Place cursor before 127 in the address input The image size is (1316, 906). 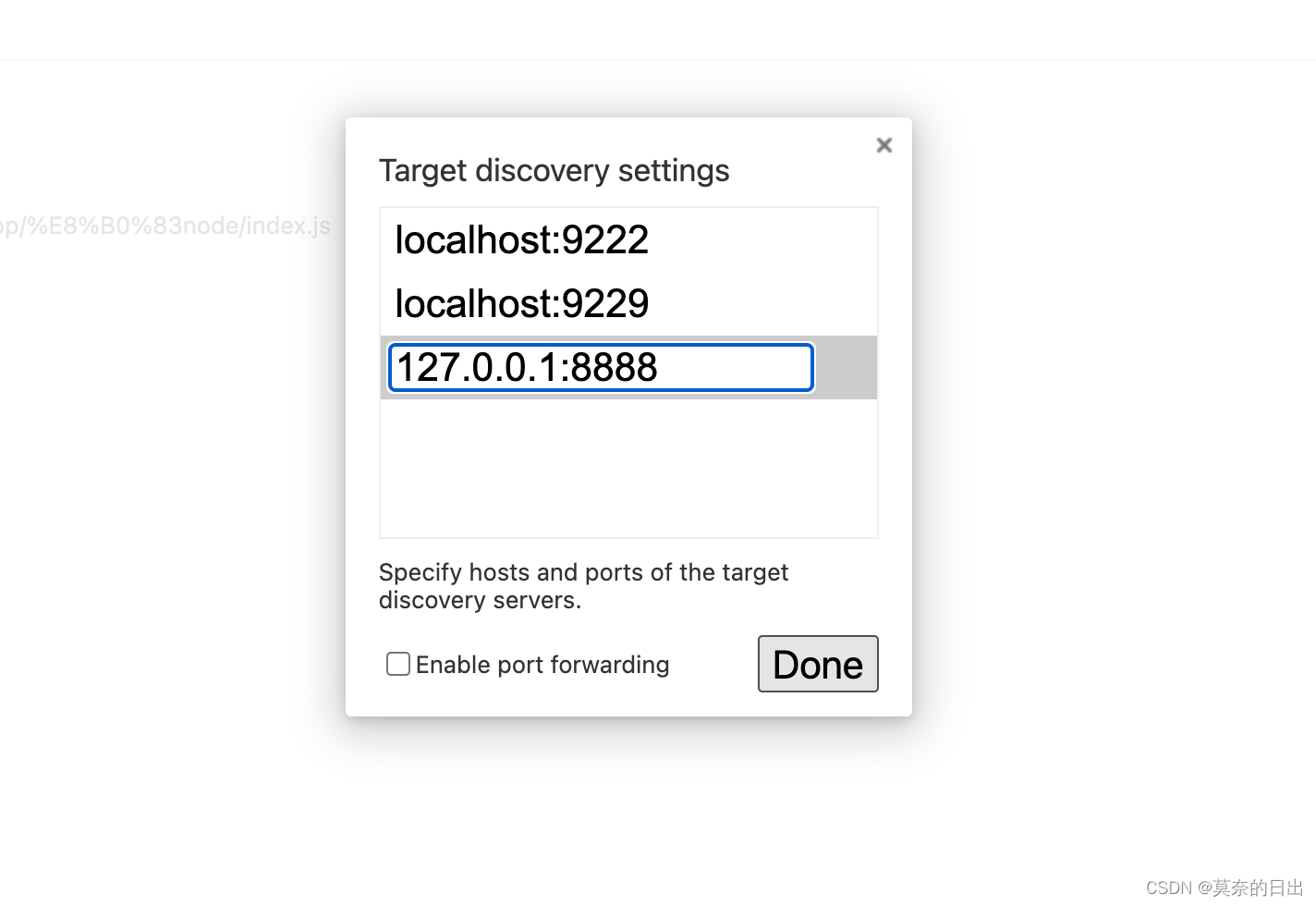[x=397, y=368]
